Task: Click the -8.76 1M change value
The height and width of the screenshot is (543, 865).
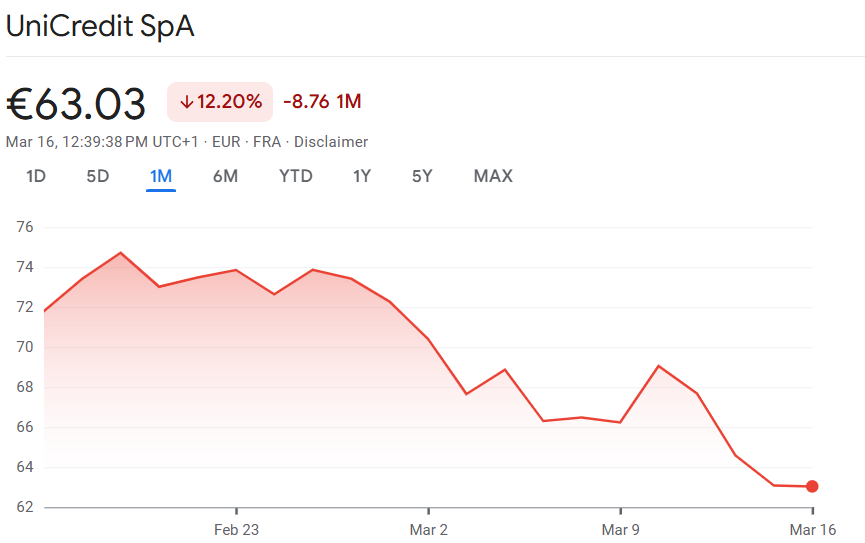Action: [x=322, y=101]
